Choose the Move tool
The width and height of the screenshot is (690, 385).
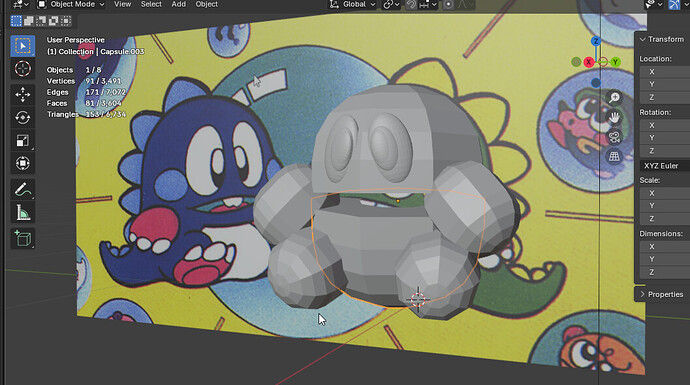[22, 95]
